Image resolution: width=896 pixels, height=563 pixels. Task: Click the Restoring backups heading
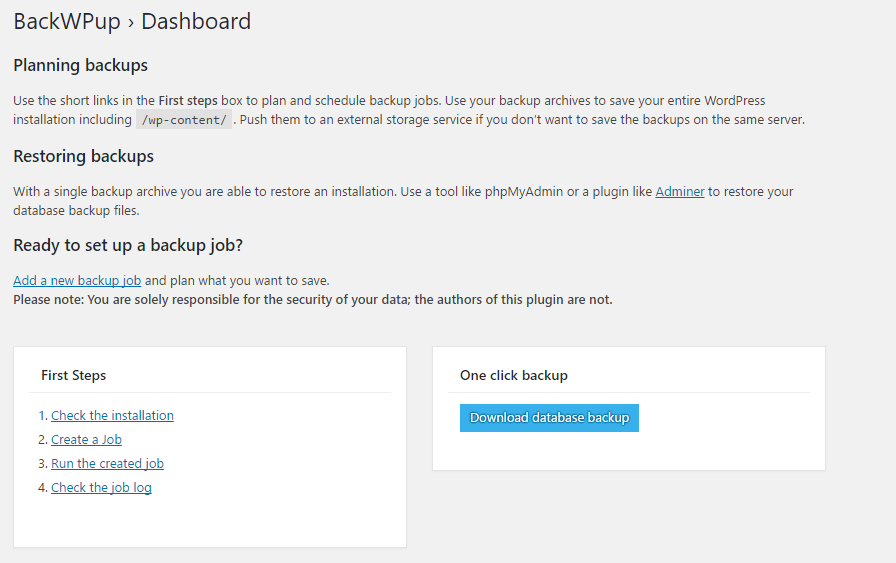coord(83,157)
